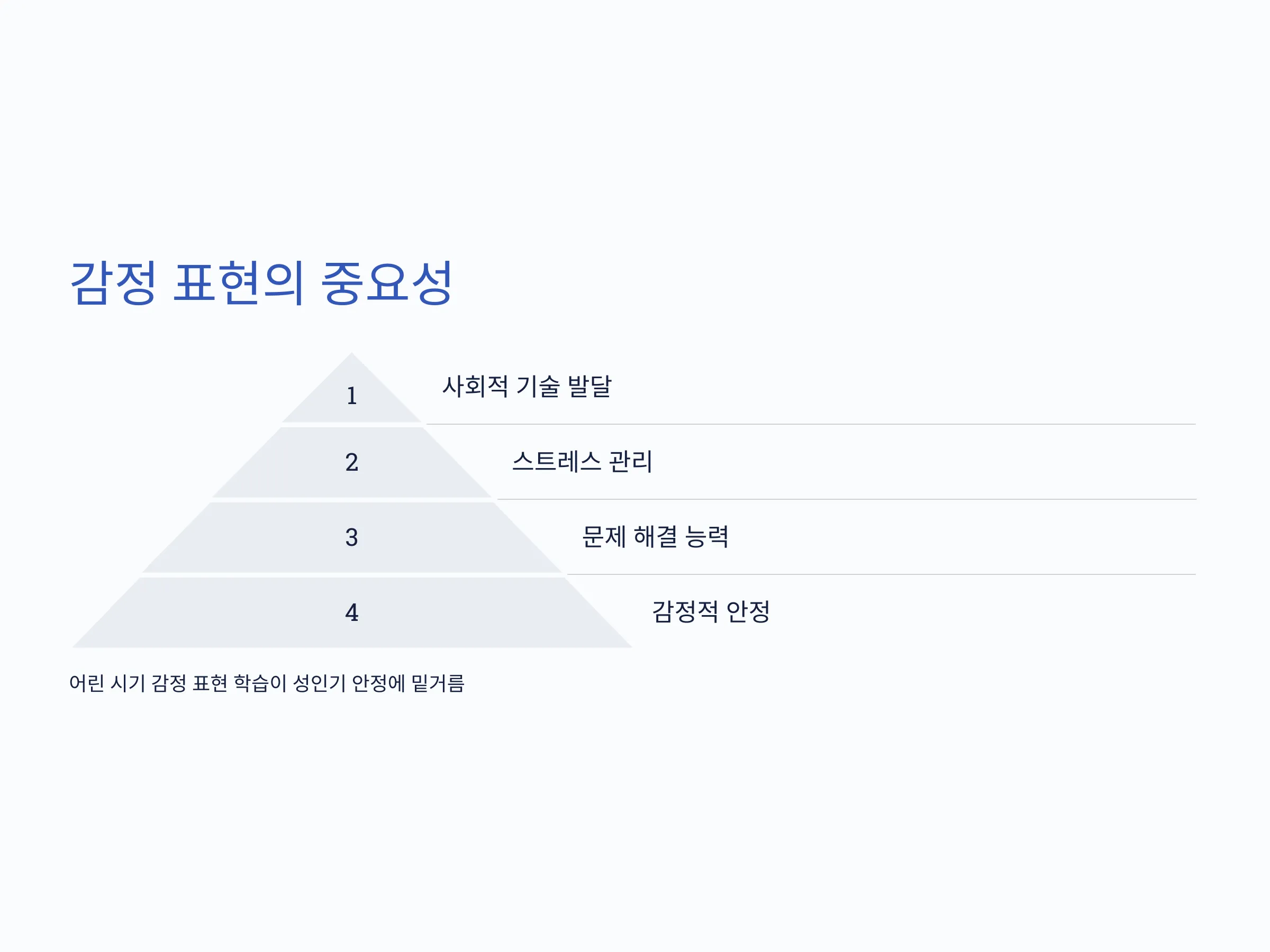This screenshot has width=1270, height=952.
Task: Click divider line below 사회적 기술 발달
Action: pos(811,425)
